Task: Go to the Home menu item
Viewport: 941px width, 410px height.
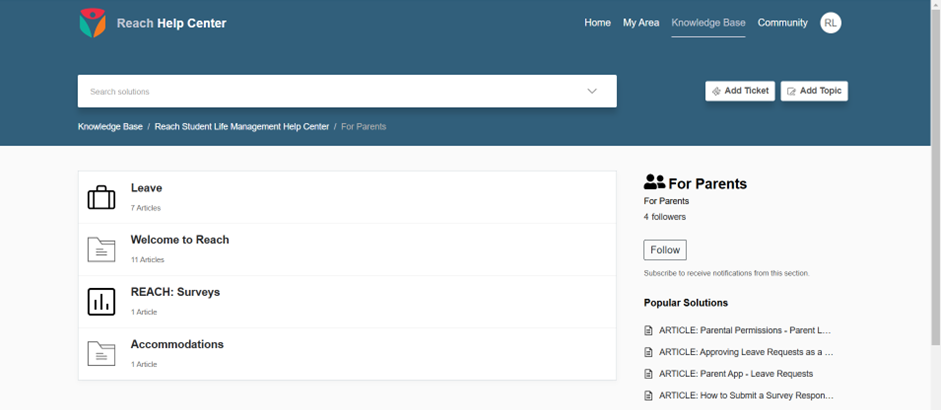Action: click(x=598, y=23)
